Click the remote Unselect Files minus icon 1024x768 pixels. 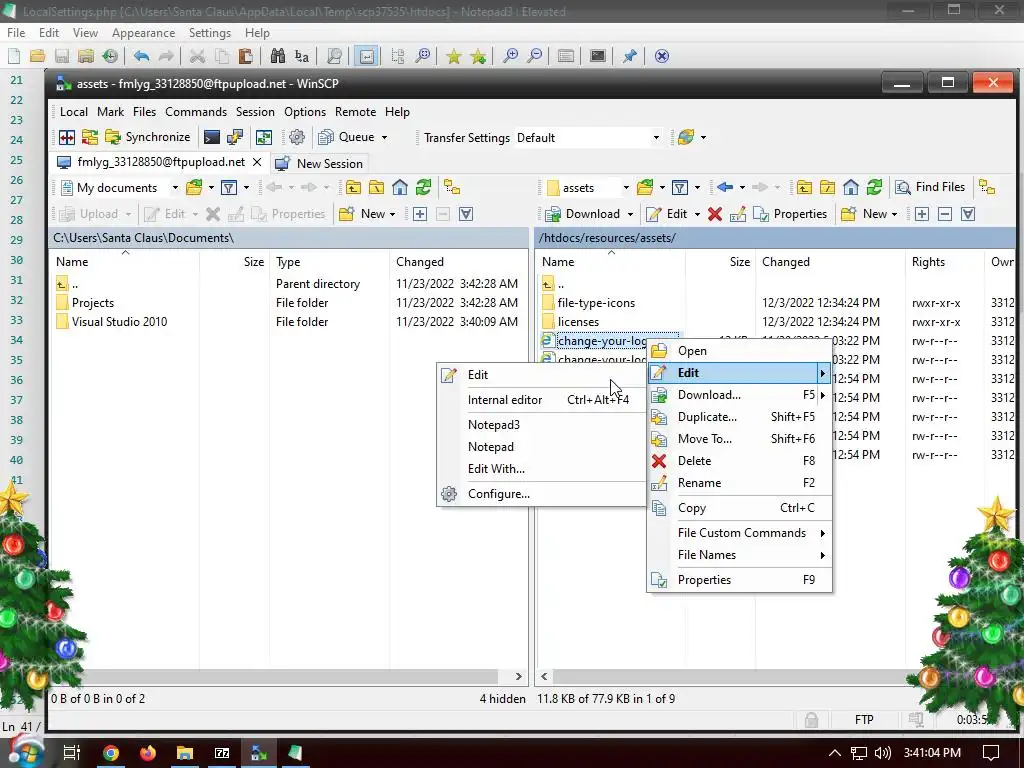(x=945, y=214)
